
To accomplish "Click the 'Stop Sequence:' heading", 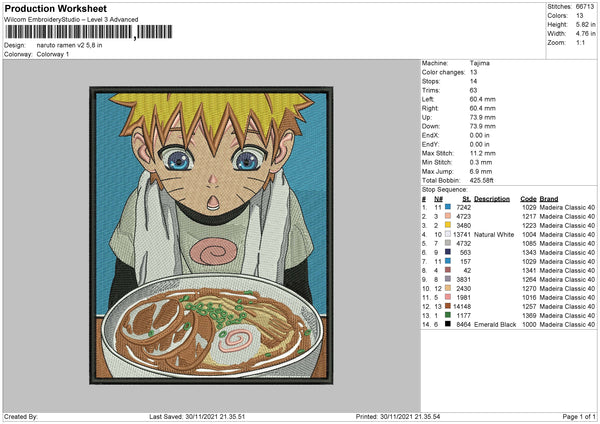I will click(x=444, y=190).
